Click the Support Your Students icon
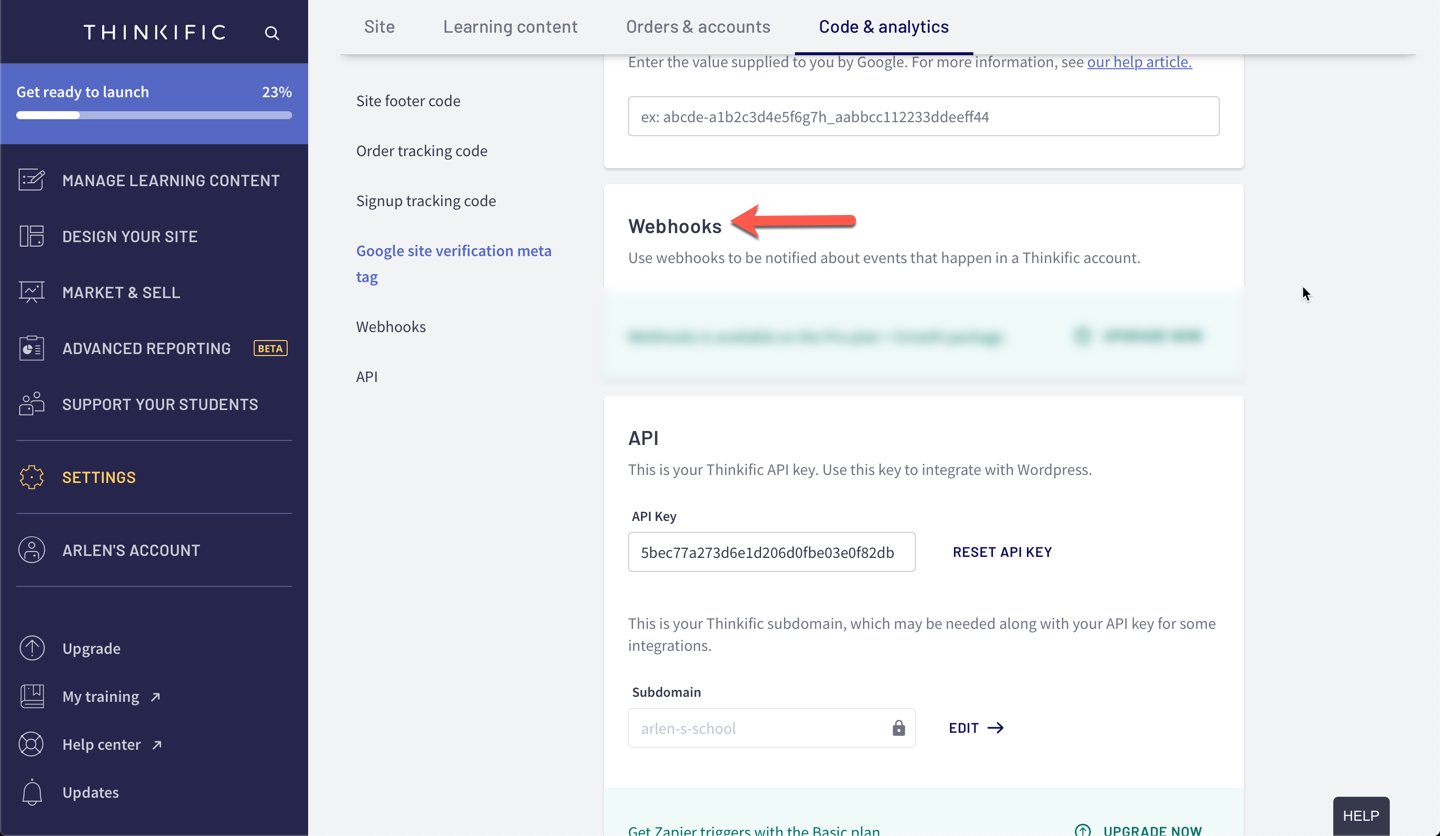The image size is (1440, 836). (32, 404)
